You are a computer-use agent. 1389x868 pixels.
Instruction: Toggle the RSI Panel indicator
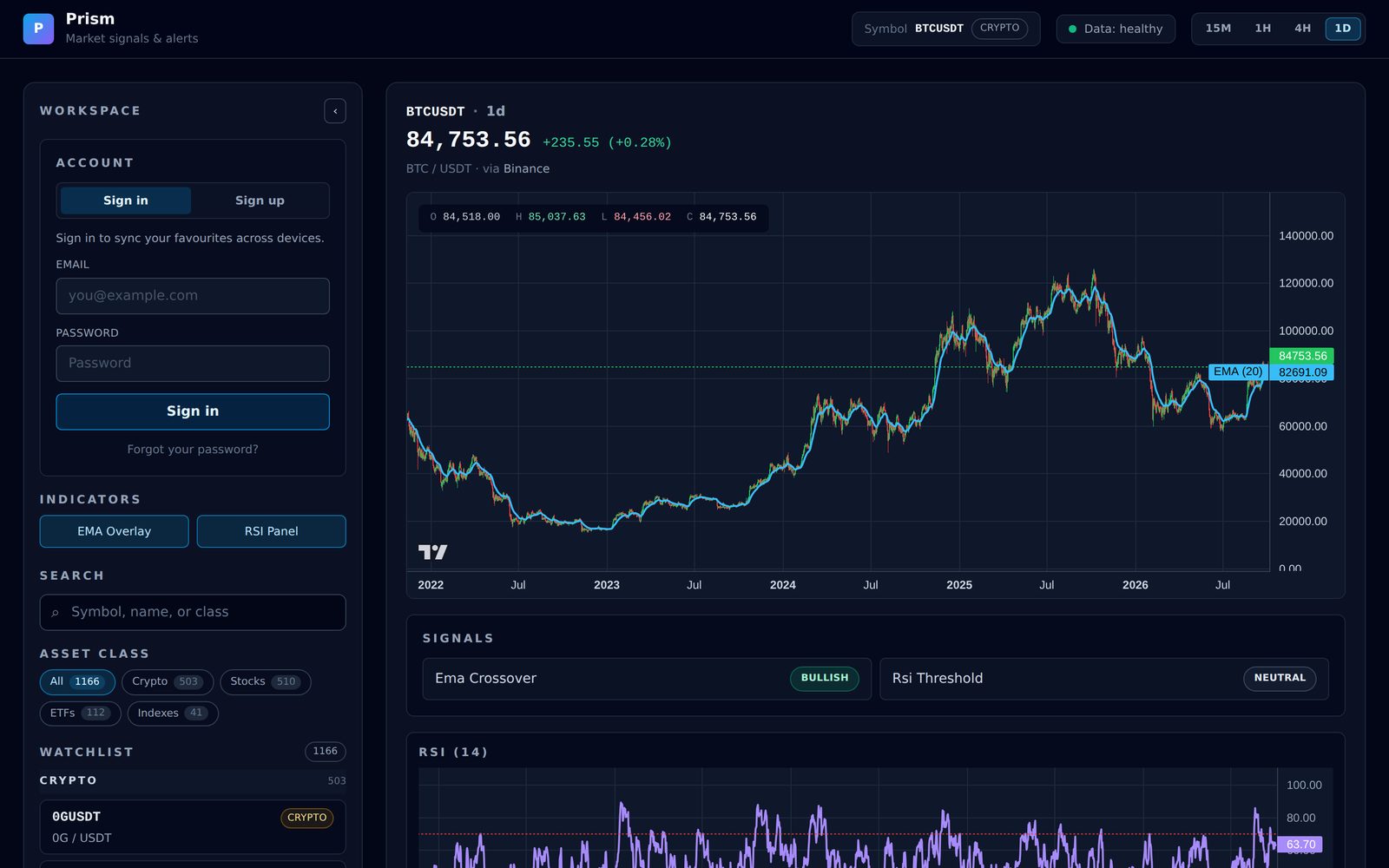271,531
